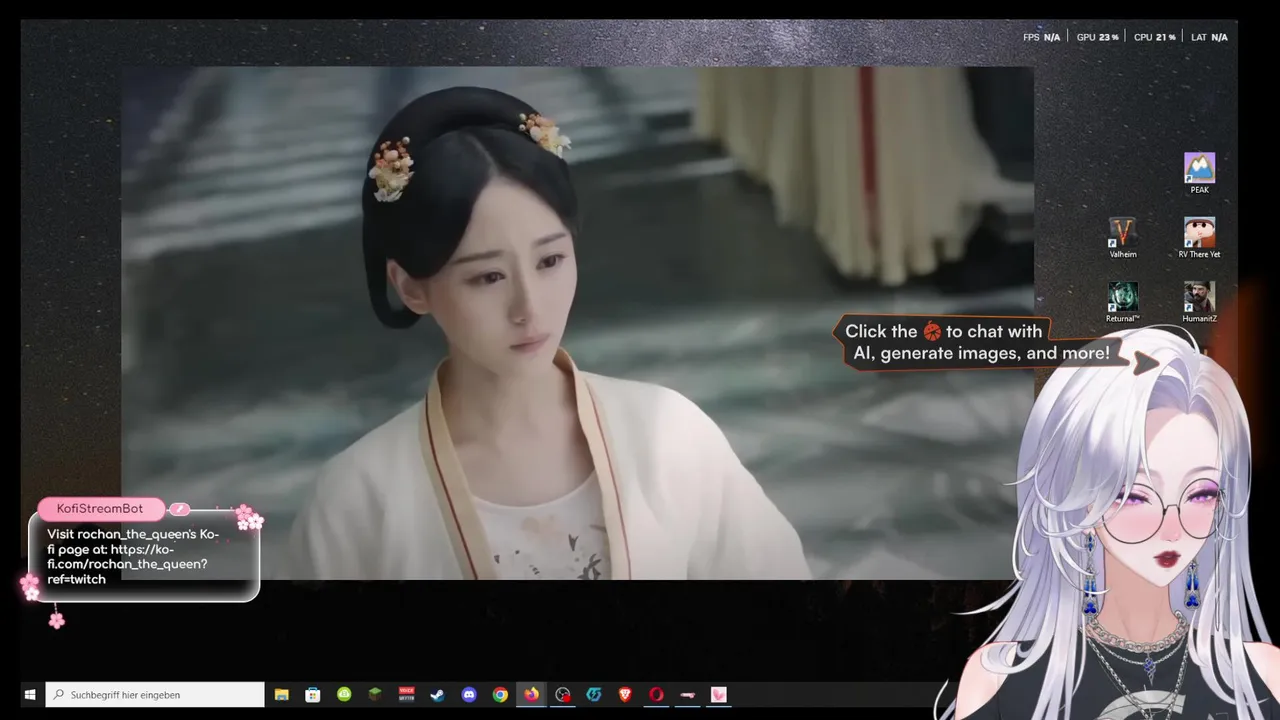This screenshot has height=720, width=1280.
Task: Open the Returnal desktop shortcut
Action: 1123,302
